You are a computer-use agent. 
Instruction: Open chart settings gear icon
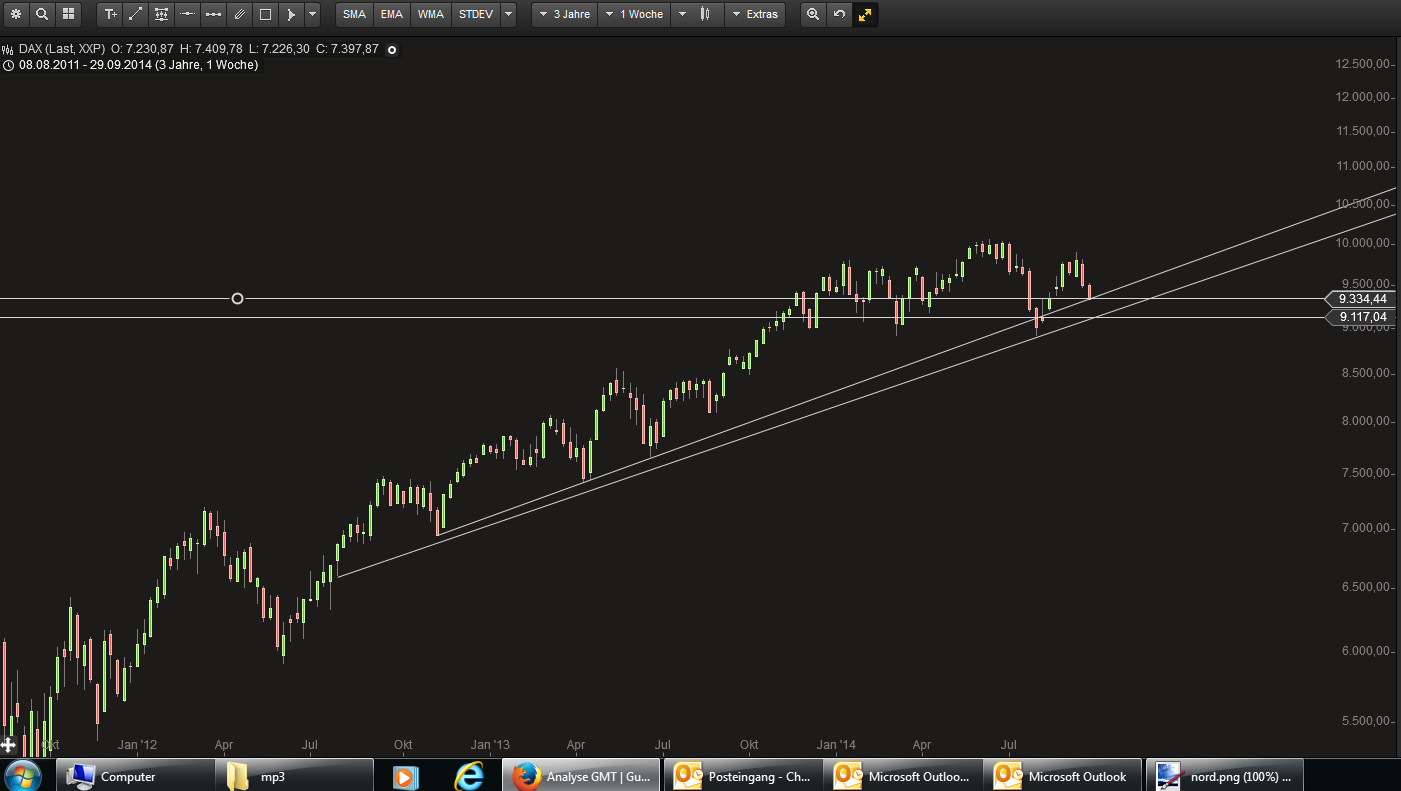tap(15, 14)
